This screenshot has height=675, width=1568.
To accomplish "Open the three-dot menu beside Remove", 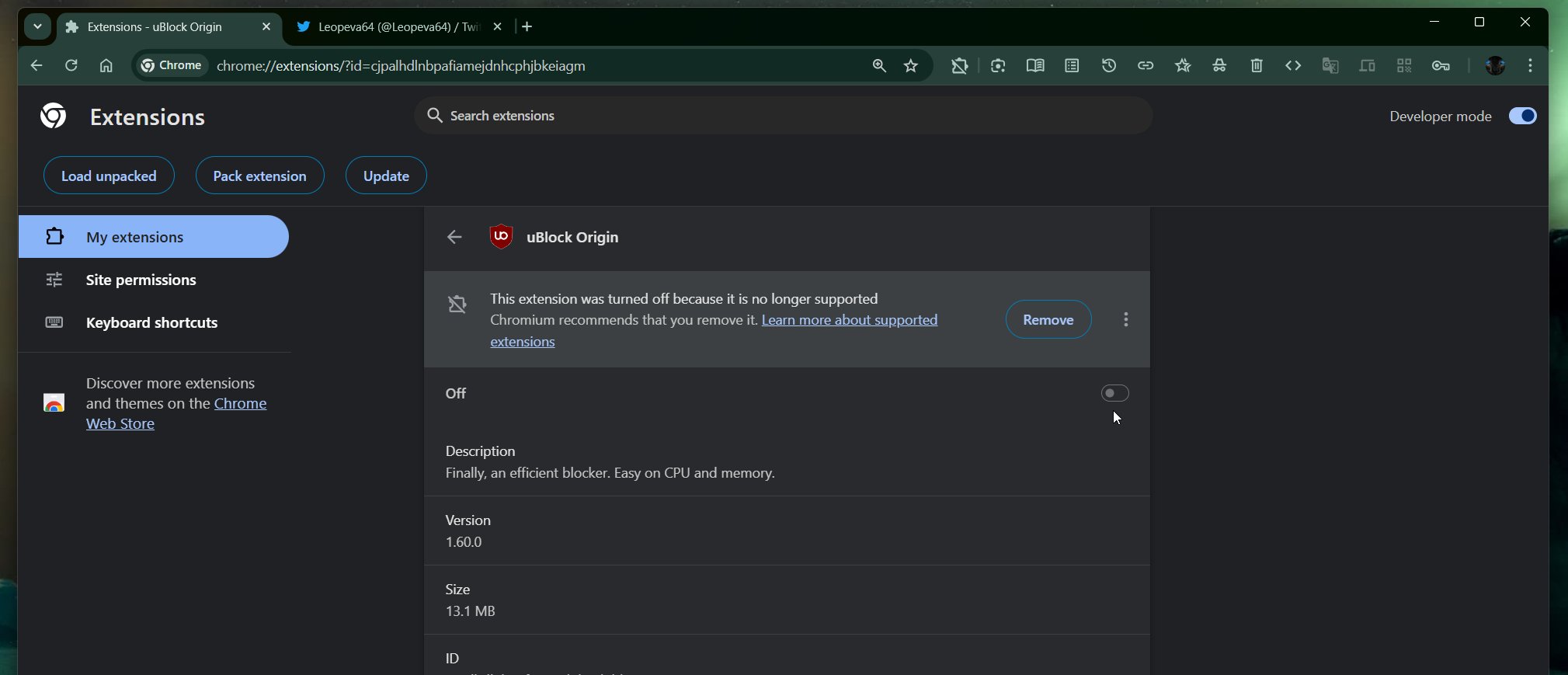I will (1125, 319).
